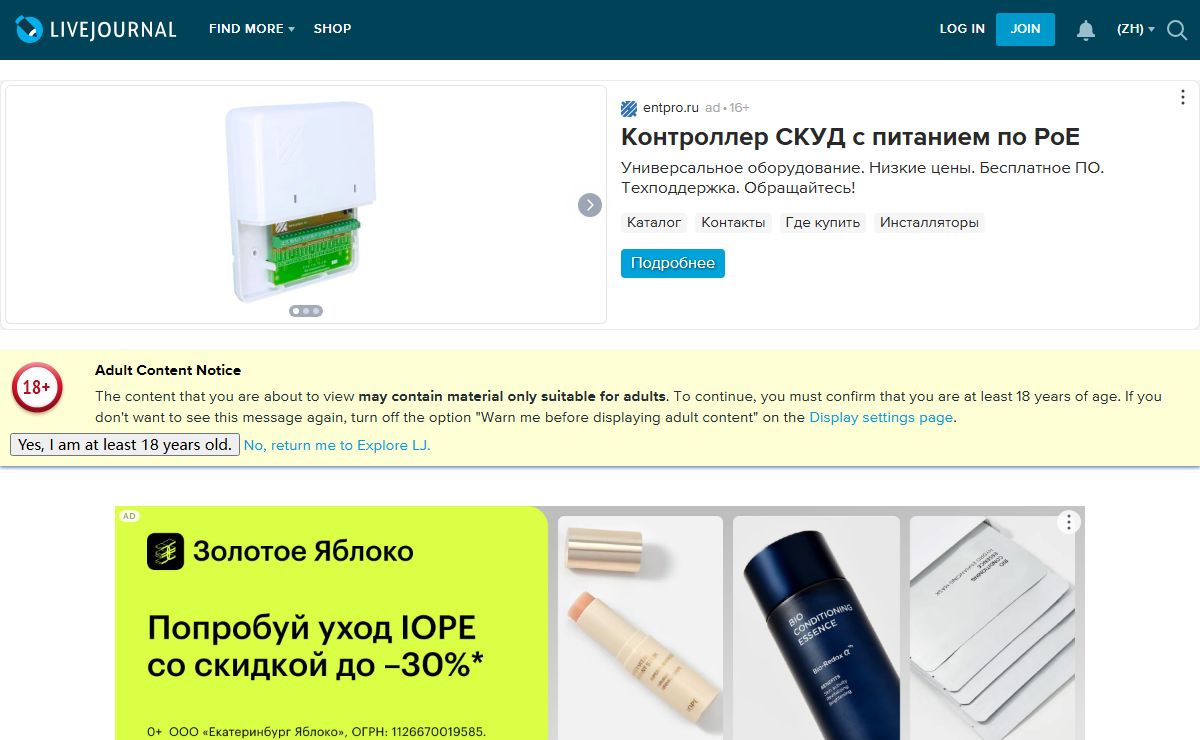1200x740 pixels.
Task: Open the SHOP menu item
Action: pyautogui.click(x=332, y=29)
